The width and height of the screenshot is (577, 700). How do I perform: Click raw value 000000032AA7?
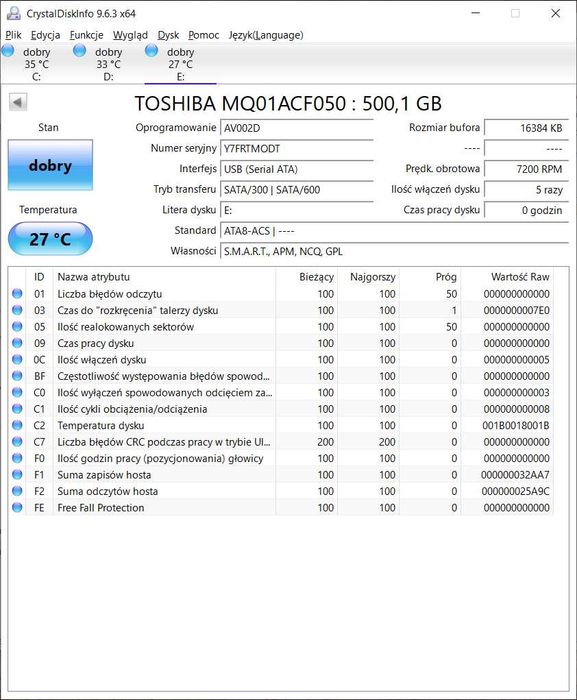point(515,475)
